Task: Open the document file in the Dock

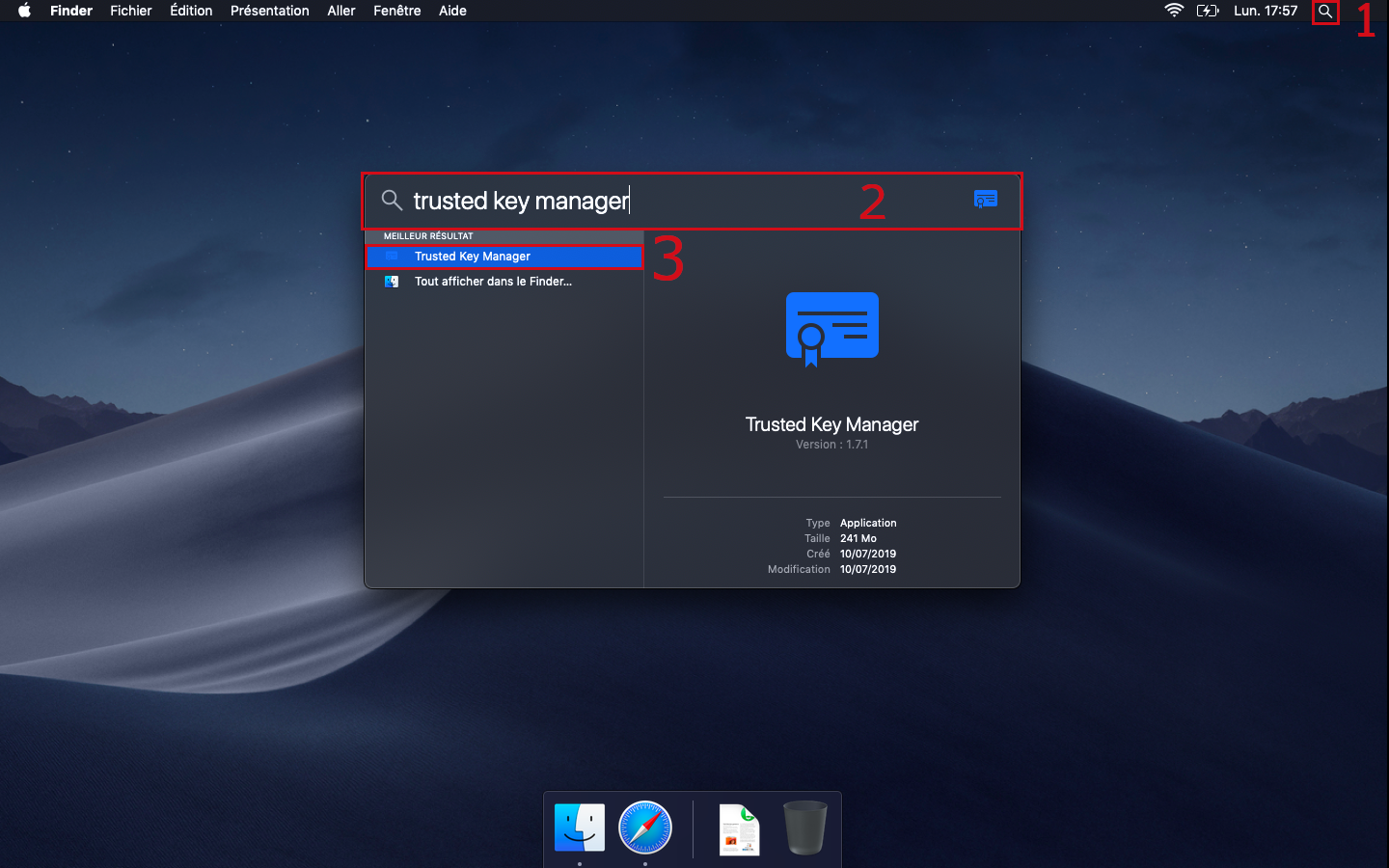Action: [x=740, y=829]
